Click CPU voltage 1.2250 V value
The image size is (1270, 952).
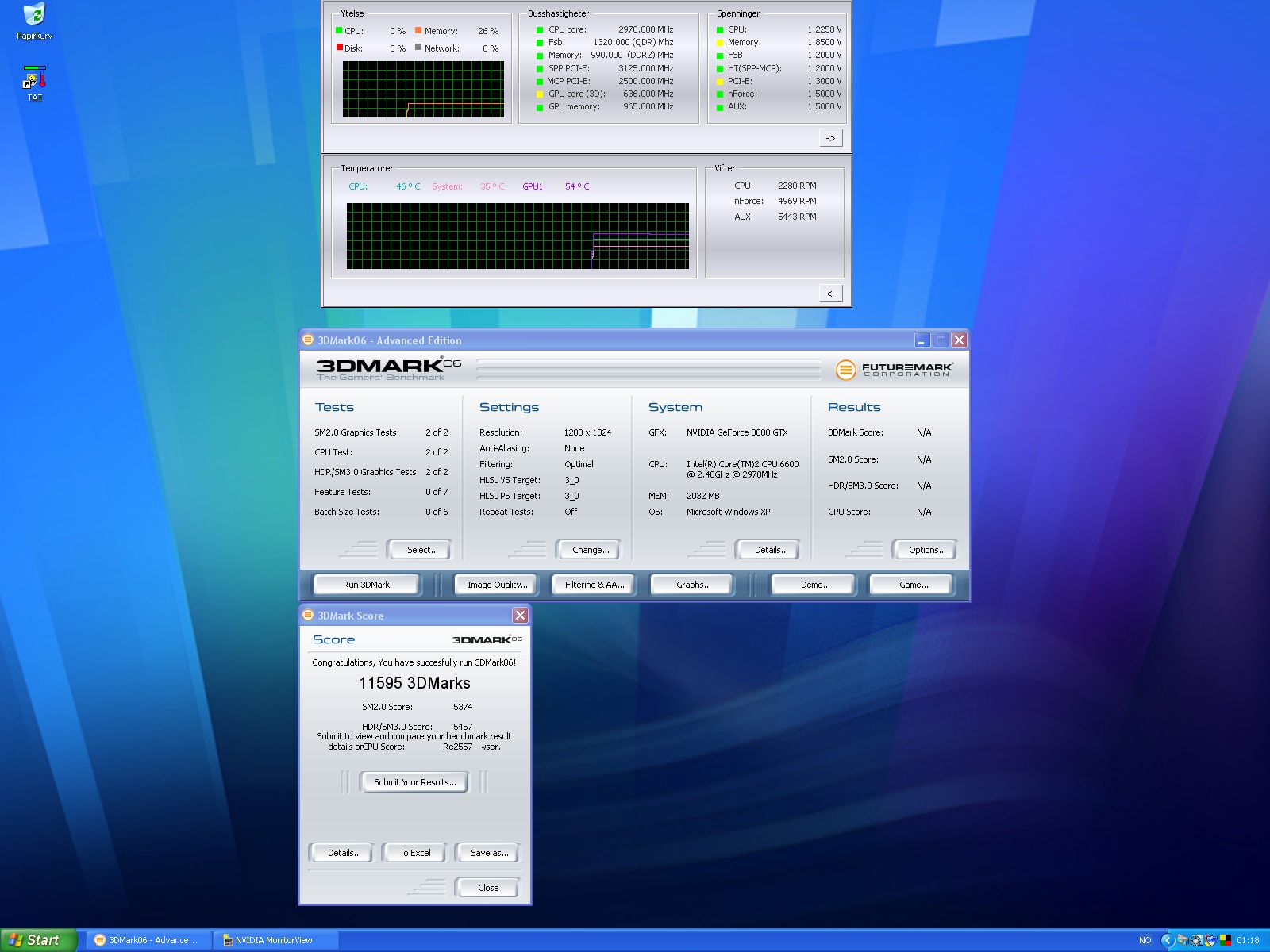825,29
